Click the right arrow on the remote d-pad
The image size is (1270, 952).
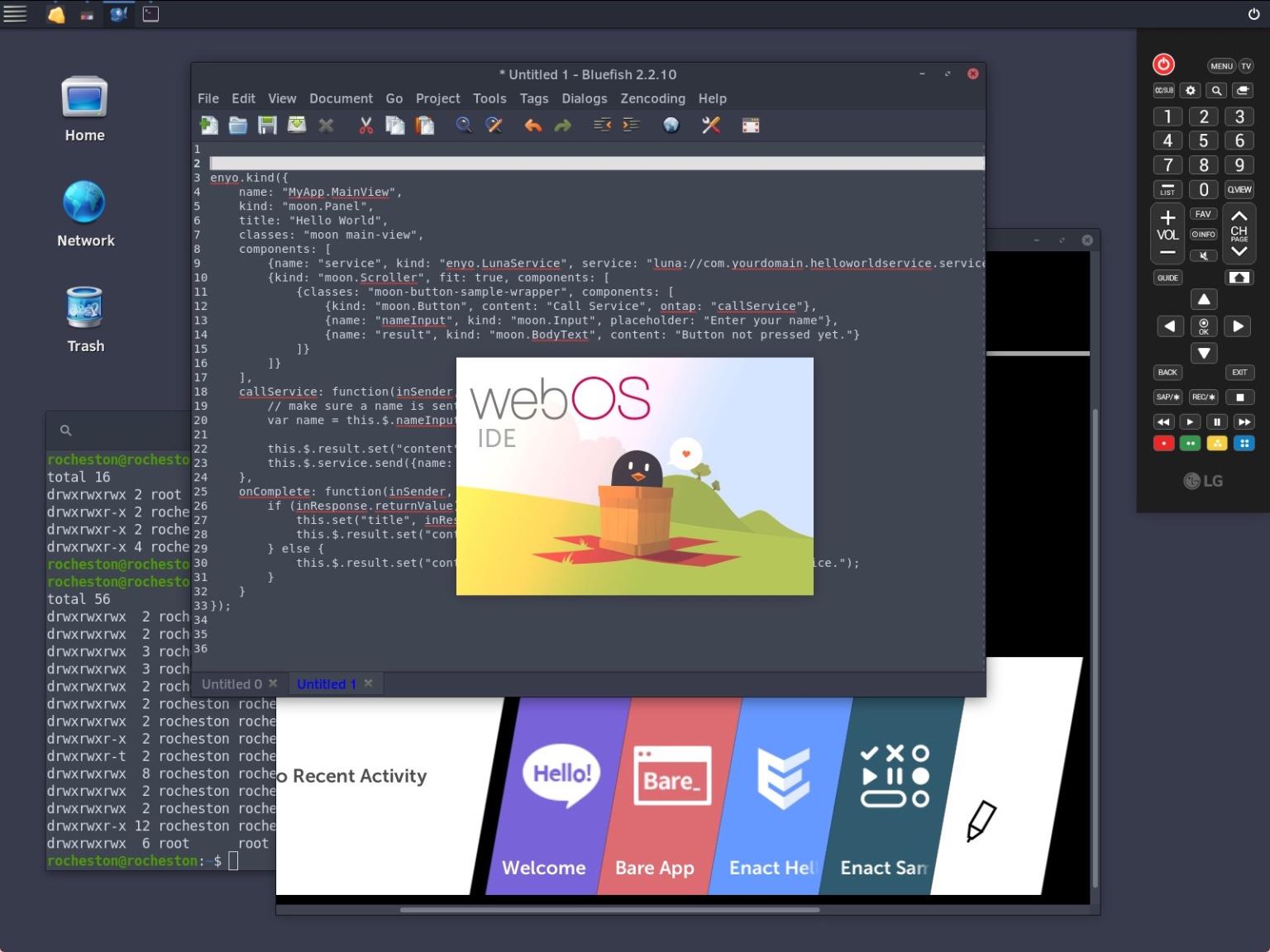(1238, 326)
